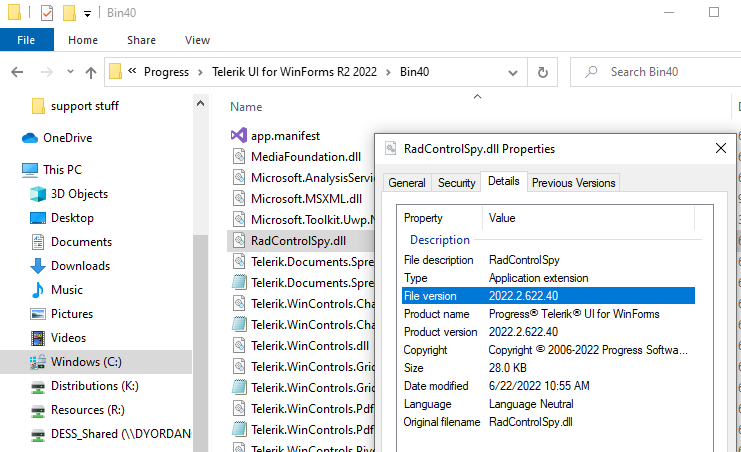Open the View ribbon tab

coord(197,40)
